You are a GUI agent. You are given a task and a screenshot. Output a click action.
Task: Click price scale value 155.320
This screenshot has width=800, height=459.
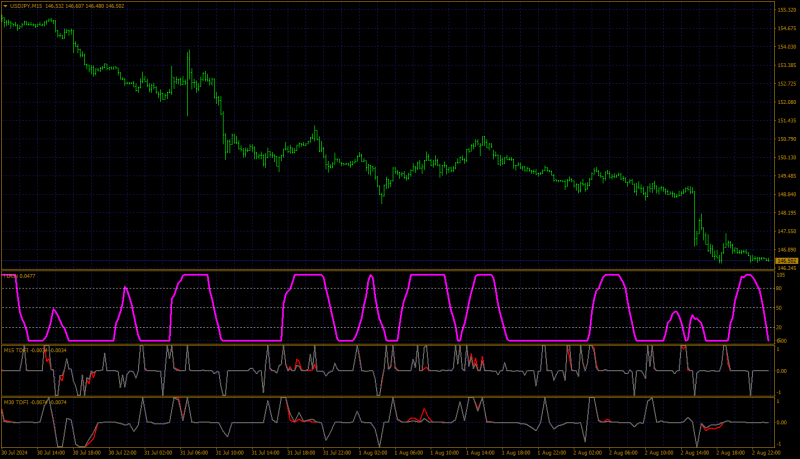[x=787, y=10]
